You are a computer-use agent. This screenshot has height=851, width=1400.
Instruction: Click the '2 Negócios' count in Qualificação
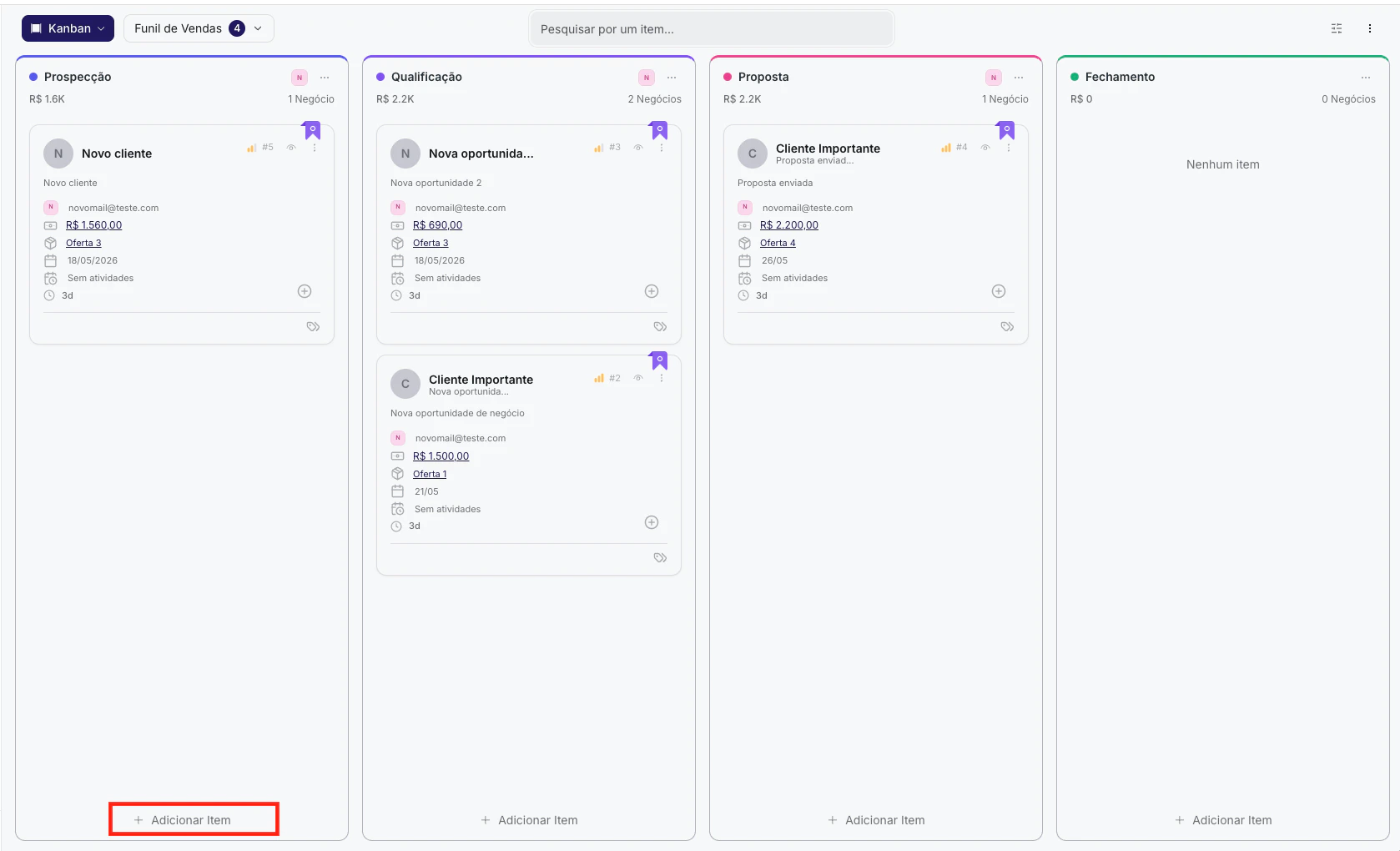(655, 99)
